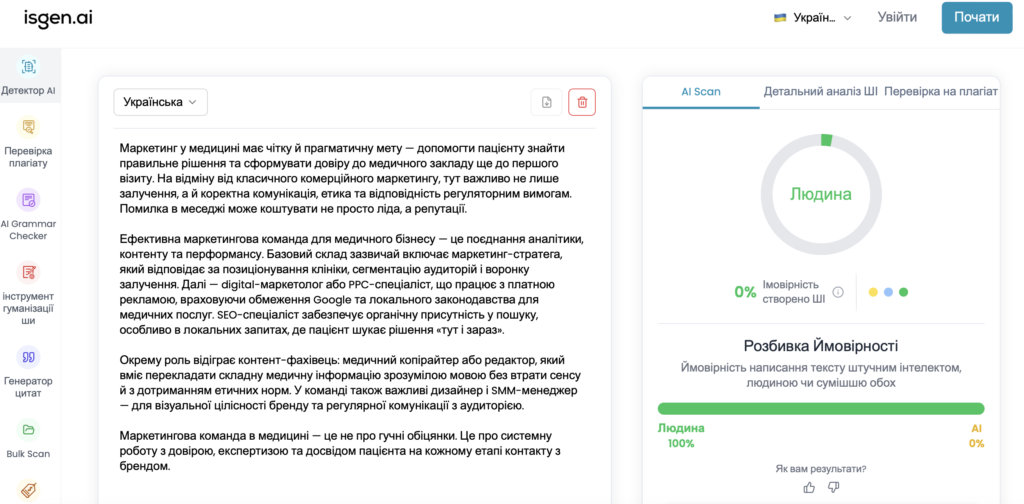
Task: Click the AI 0% label
Action: click(x=976, y=436)
